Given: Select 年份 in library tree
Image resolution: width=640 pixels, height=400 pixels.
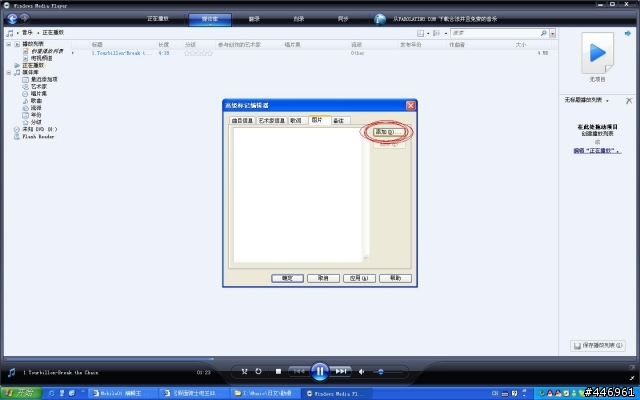Looking at the screenshot, I should click(36, 115).
